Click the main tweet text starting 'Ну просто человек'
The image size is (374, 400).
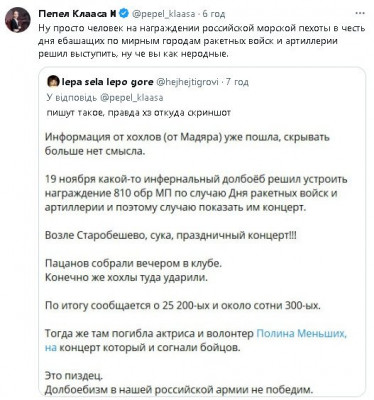[202, 41]
